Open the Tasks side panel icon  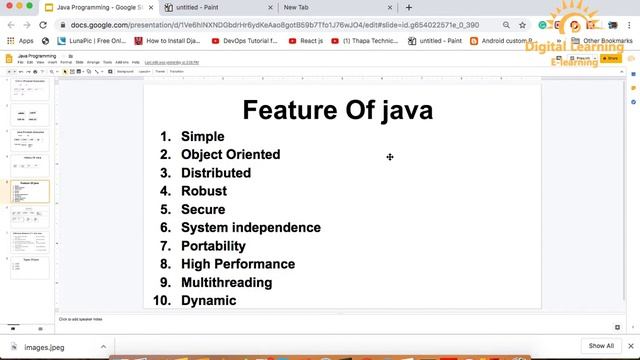633,102
